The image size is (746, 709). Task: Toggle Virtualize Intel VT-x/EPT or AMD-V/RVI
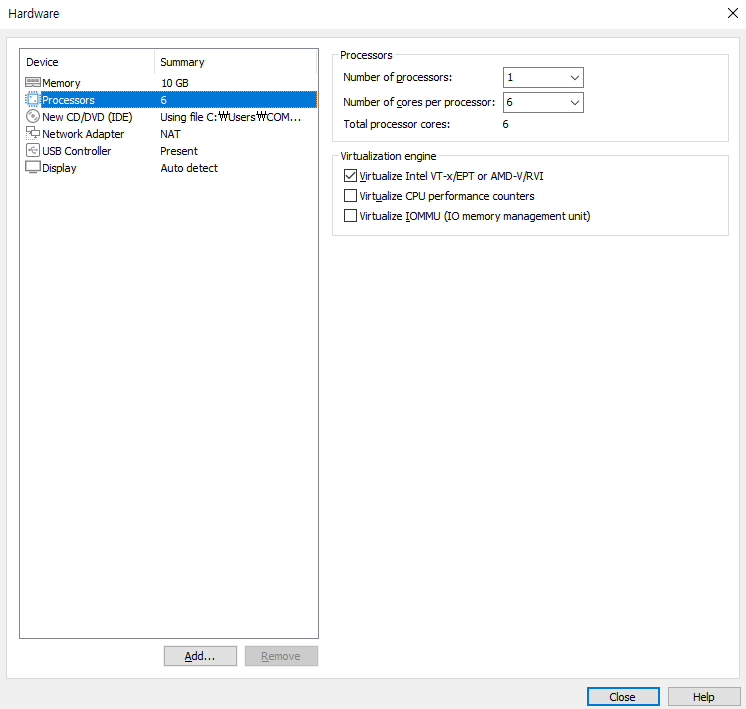point(350,176)
